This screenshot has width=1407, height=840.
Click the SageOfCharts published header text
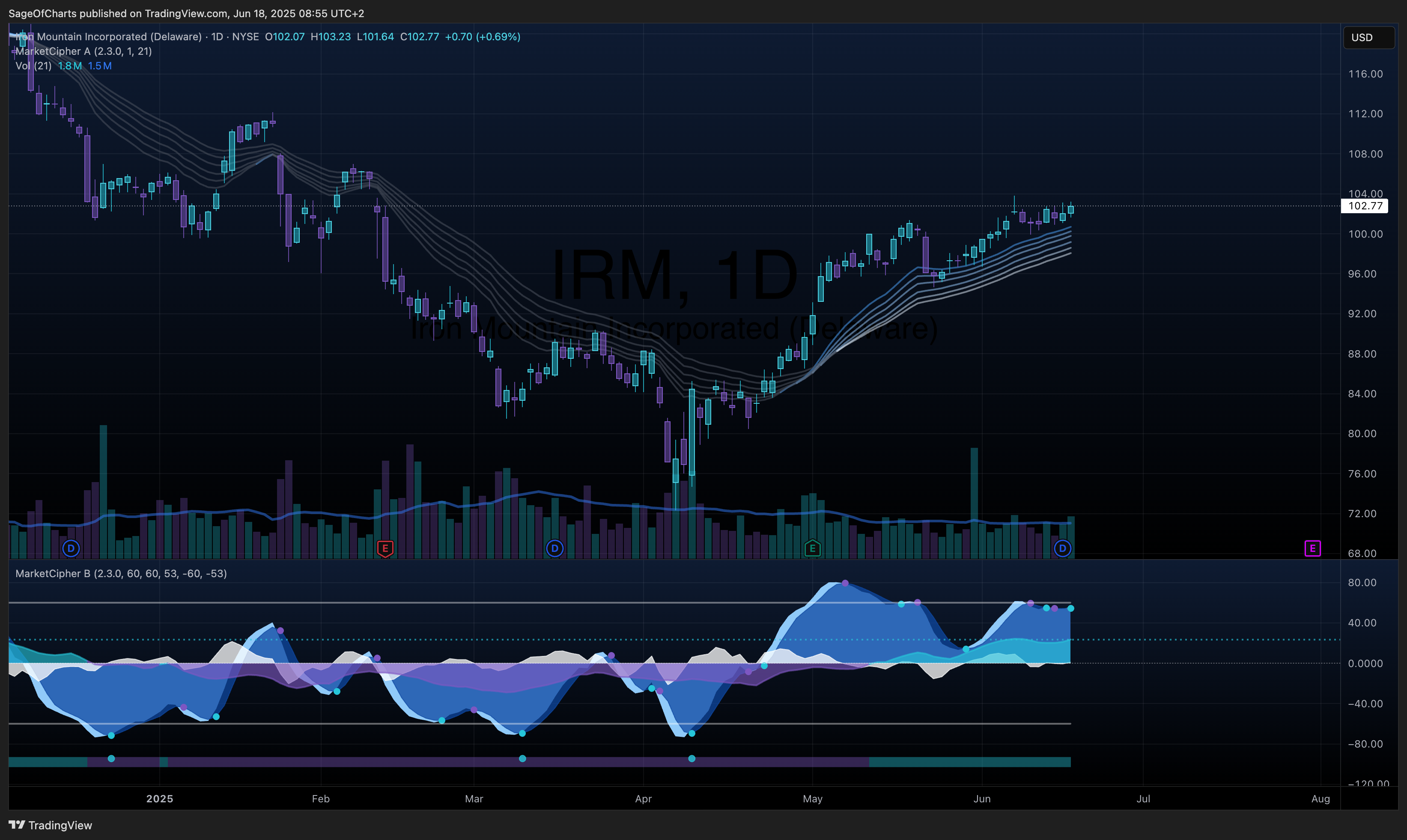pyautogui.click(x=186, y=13)
